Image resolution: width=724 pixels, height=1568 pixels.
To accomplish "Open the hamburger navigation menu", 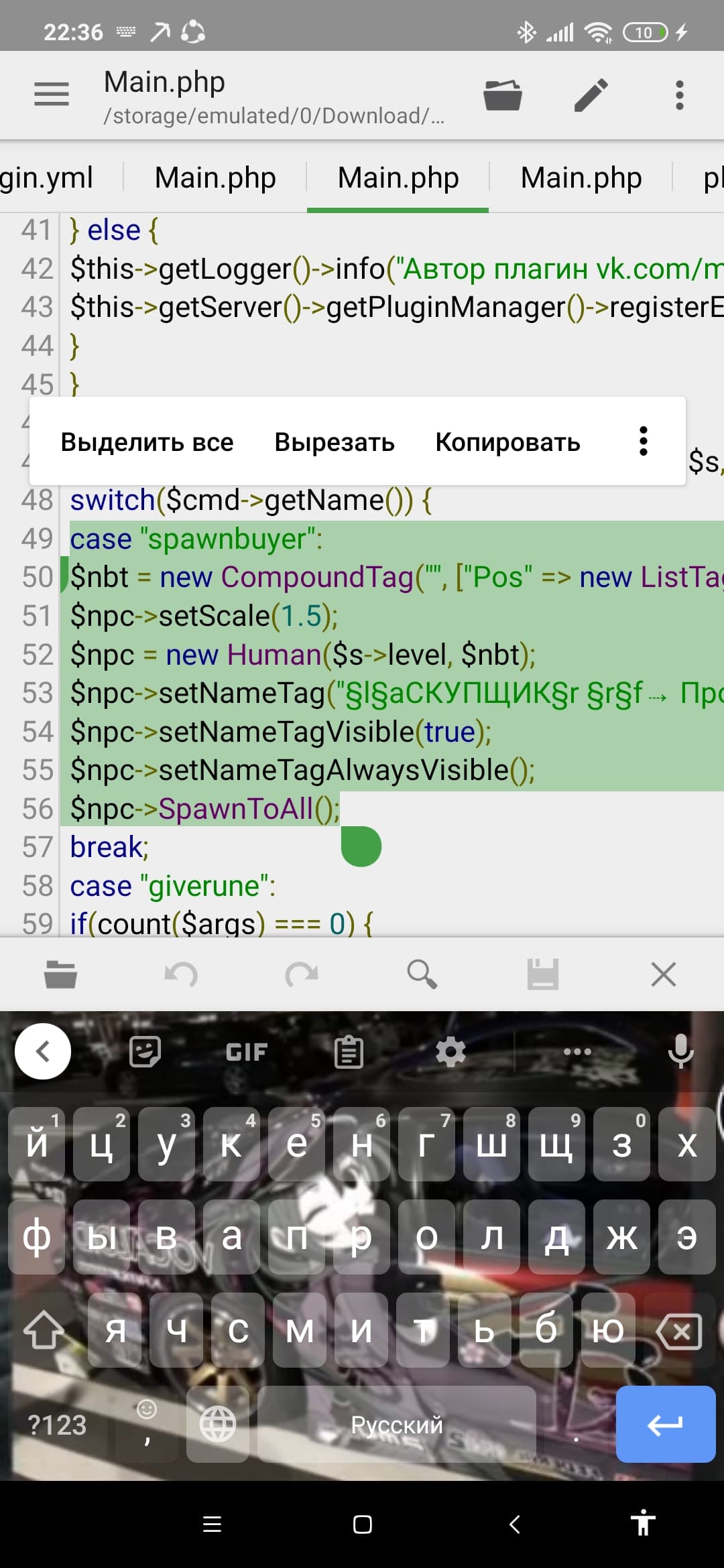I will (52, 94).
